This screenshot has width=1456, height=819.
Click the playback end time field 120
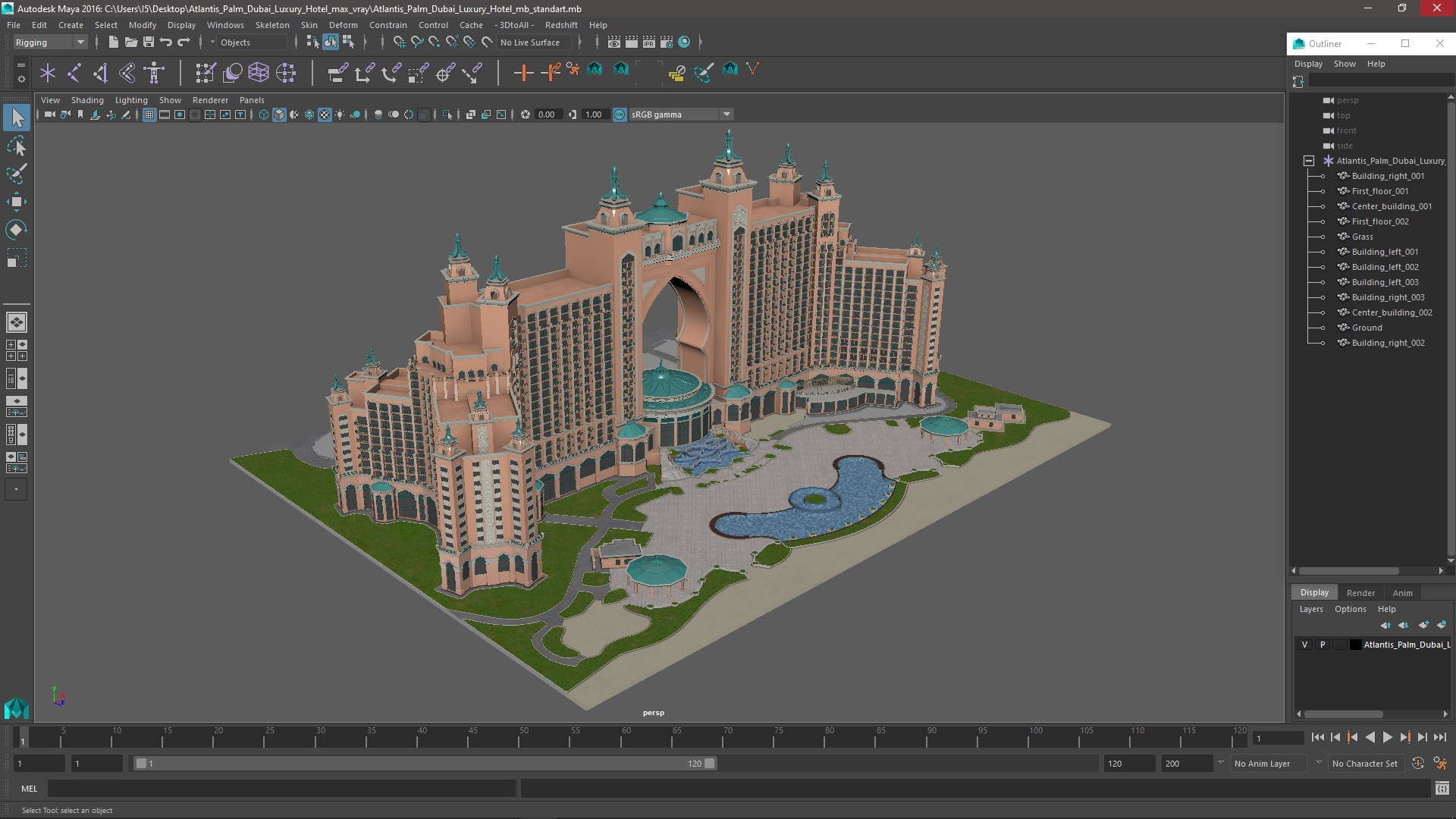(x=1129, y=764)
